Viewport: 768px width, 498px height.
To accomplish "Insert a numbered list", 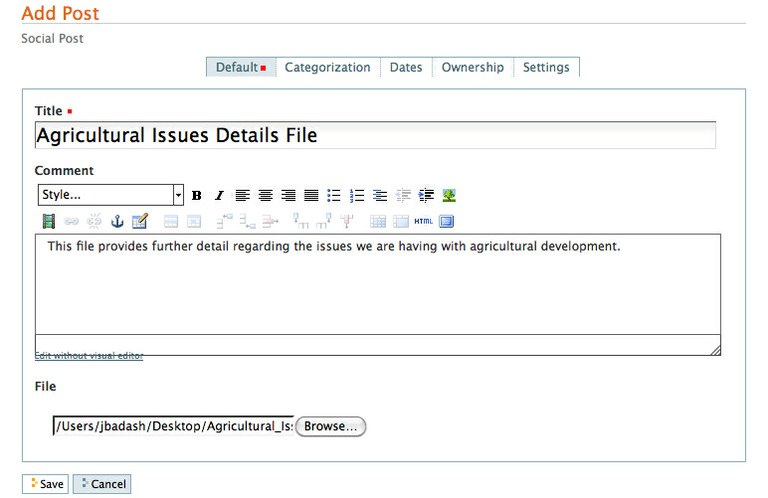I will (x=357, y=195).
